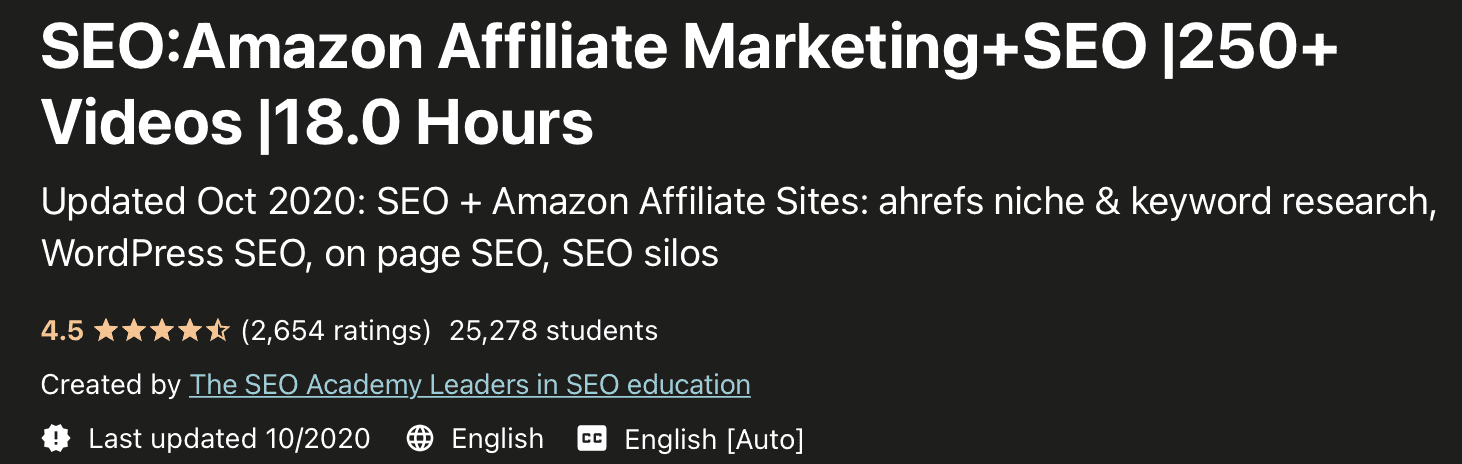Click the last updated alert badge icon

tap(55, 438)
